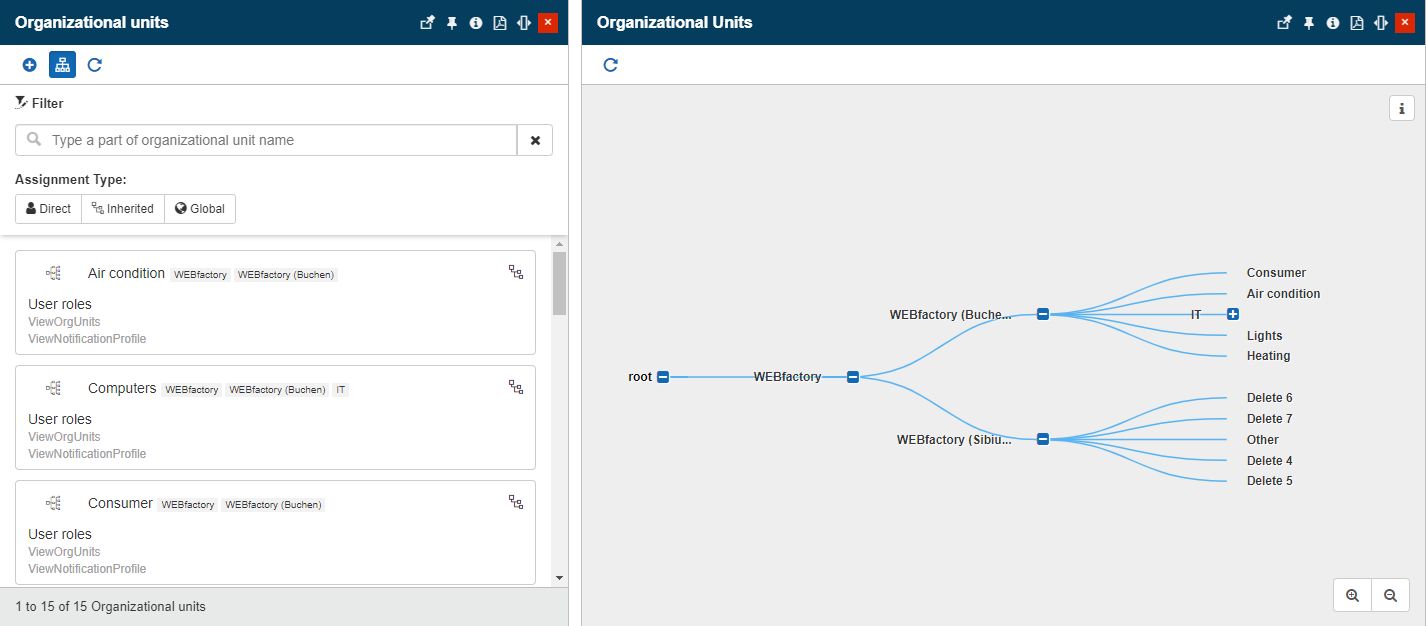The height and width of the screenshot is (626, 1426).
Task: Export right panel to PDF
Action: click(x=1357, y=23)
